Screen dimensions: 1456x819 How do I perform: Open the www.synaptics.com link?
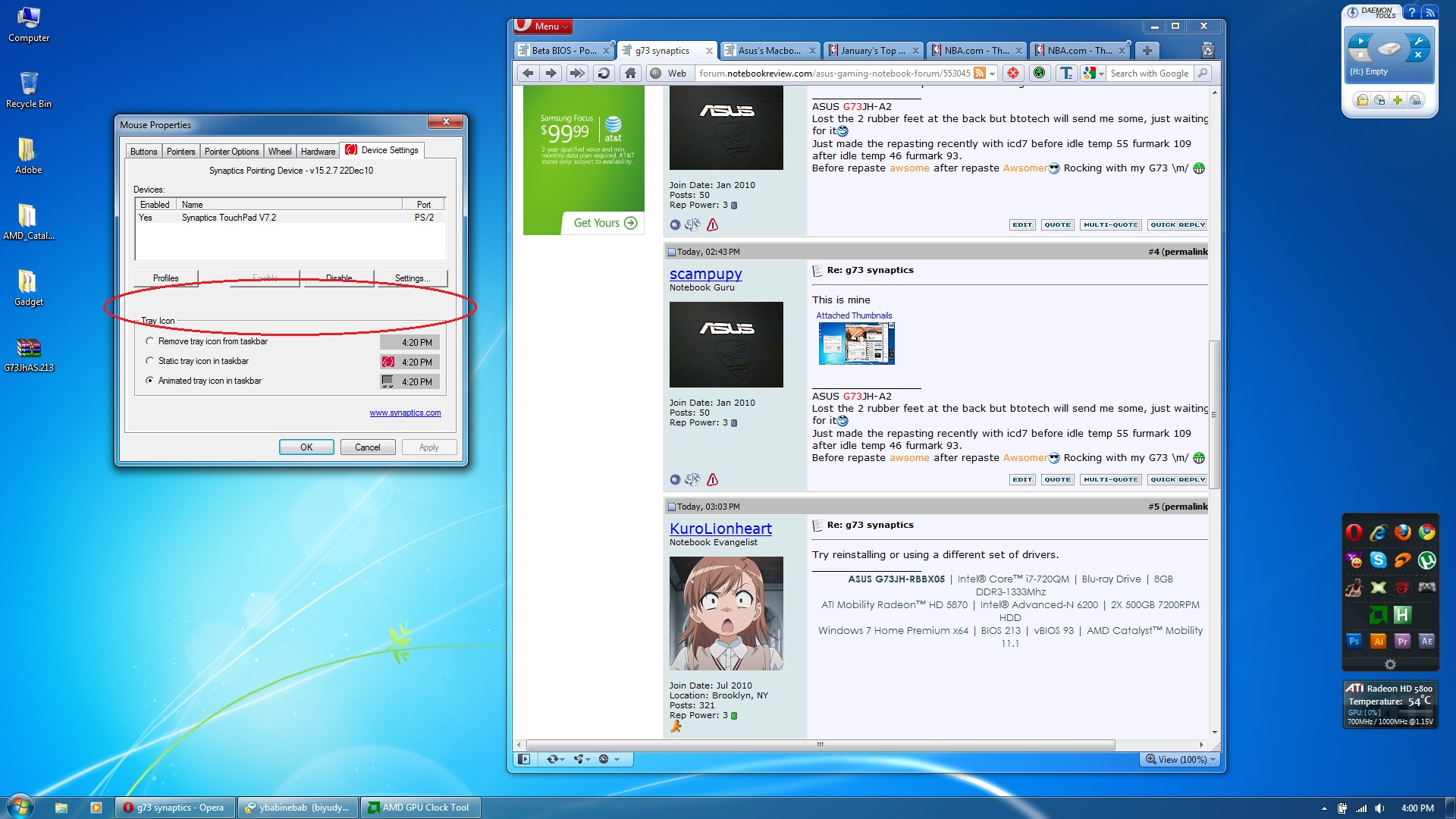click(x=405, y=413)
